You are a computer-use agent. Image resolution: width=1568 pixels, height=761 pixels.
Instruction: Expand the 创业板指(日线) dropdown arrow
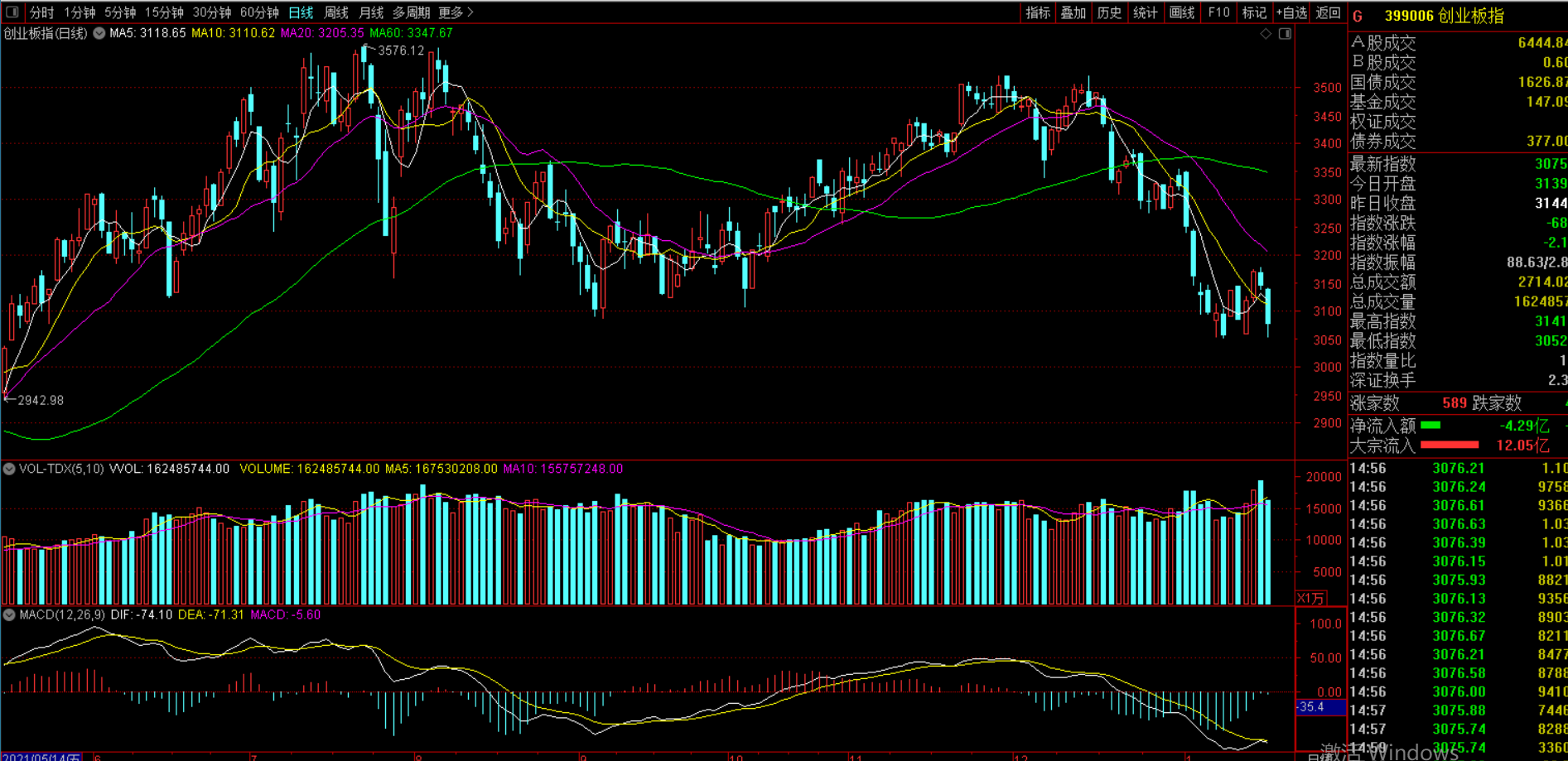click(x=99, y=34)
